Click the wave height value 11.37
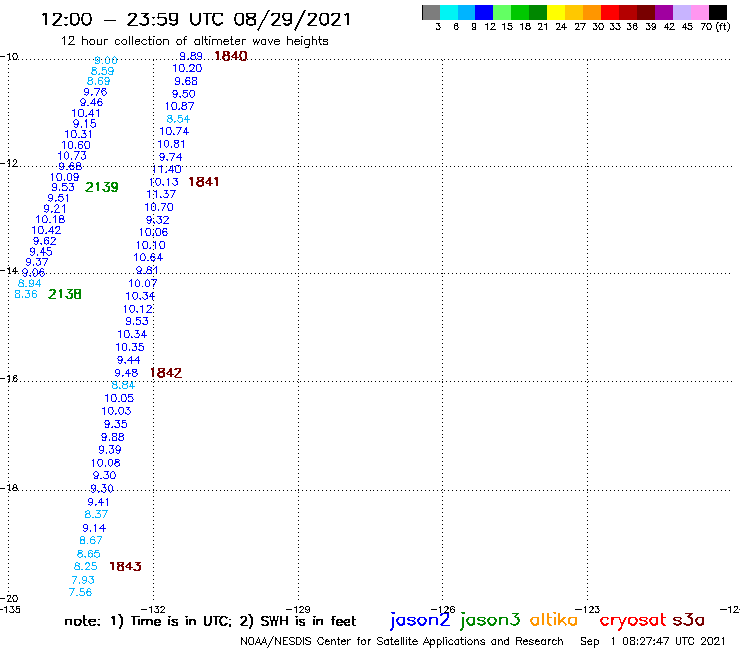This screenshot has height=650, width=740. pos(161,194)
